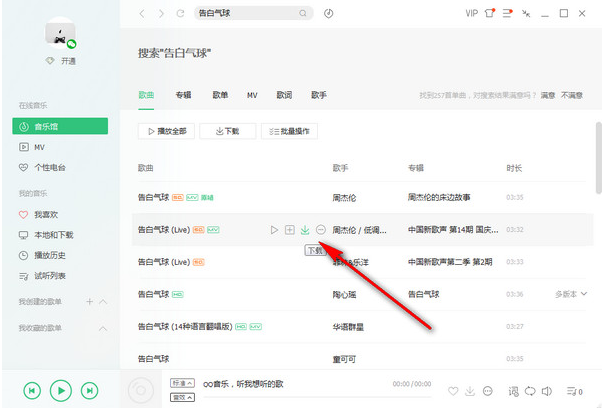Add new playlist with plus icon
Image resolution: width=615 pixels, height=411 pixels.
(x=90, y=302)
